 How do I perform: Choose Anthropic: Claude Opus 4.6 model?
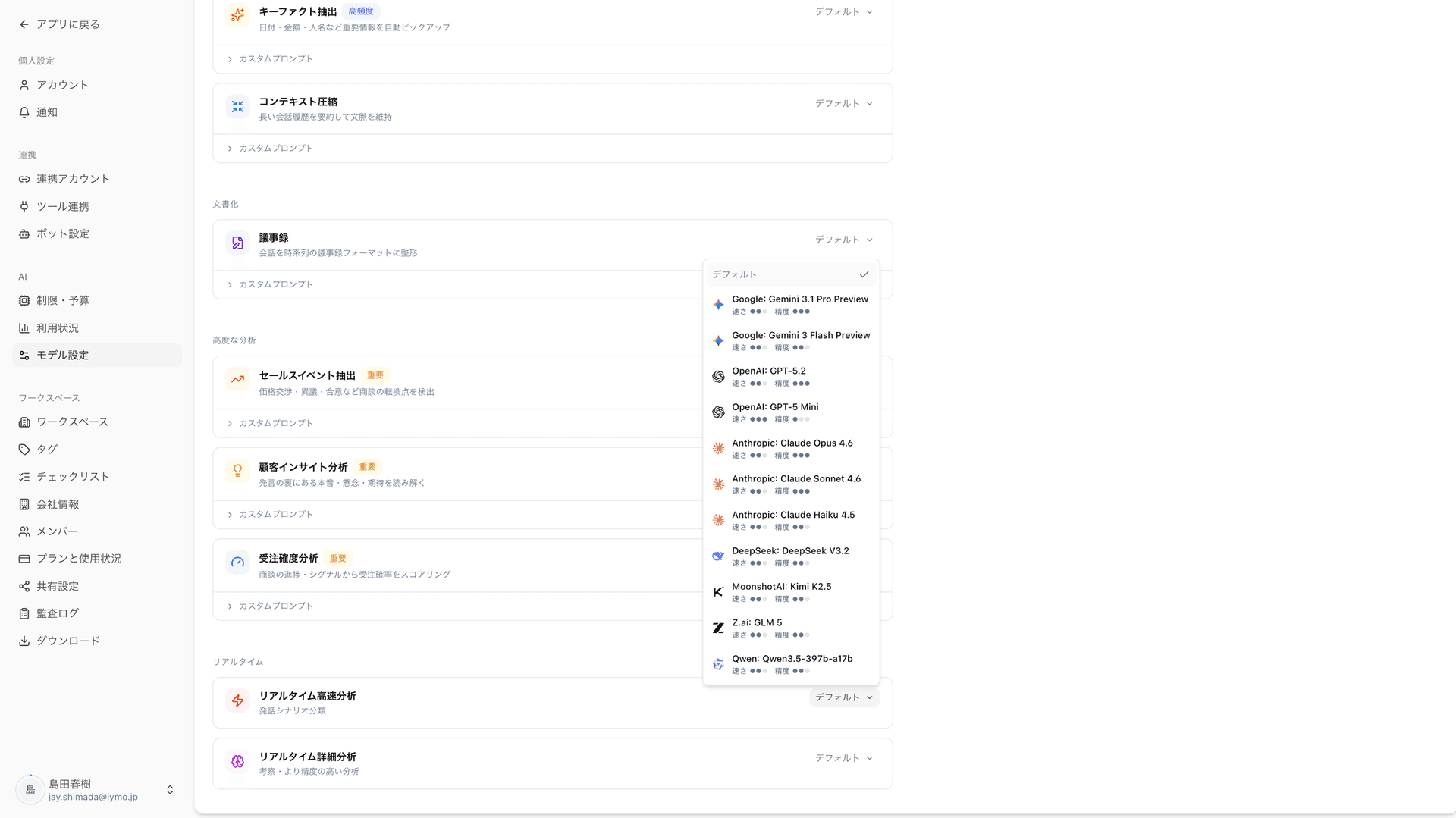(x=792, y=448)
